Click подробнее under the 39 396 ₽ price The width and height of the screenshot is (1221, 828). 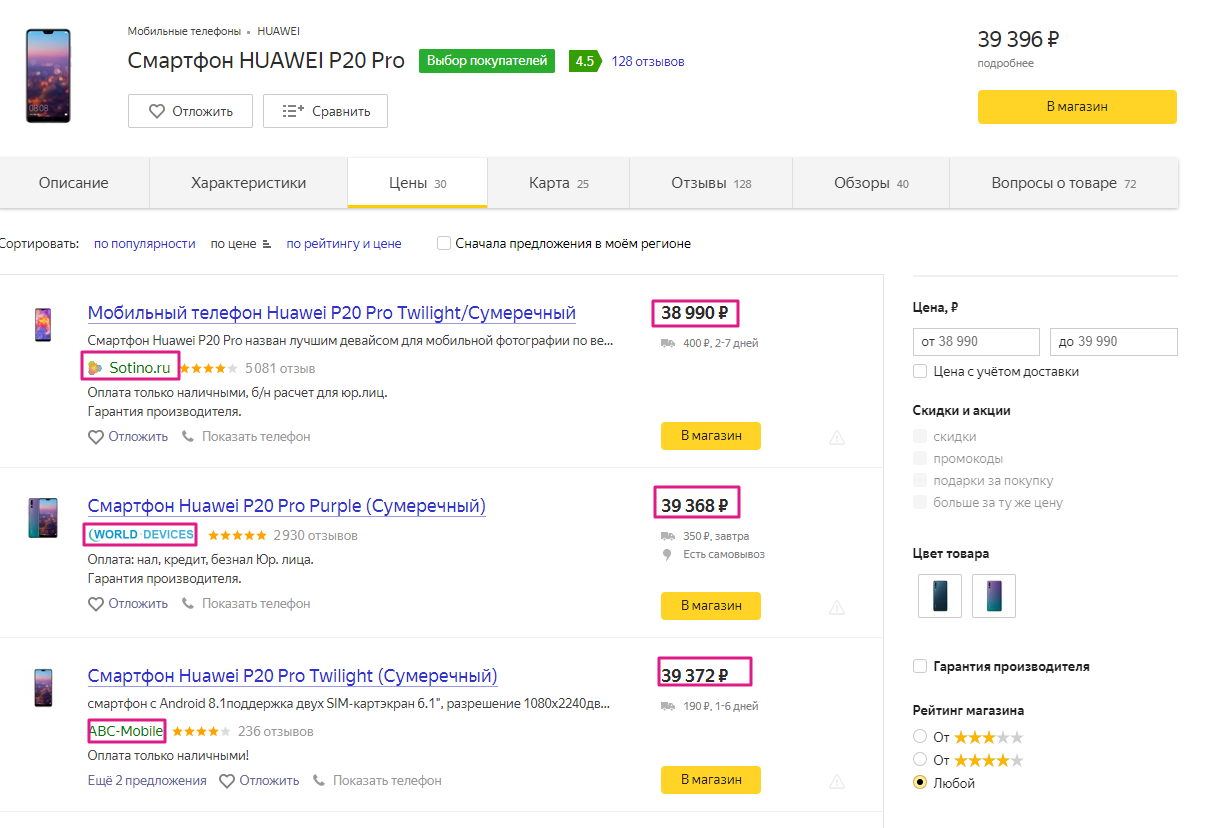click(x=1006, y=63)
